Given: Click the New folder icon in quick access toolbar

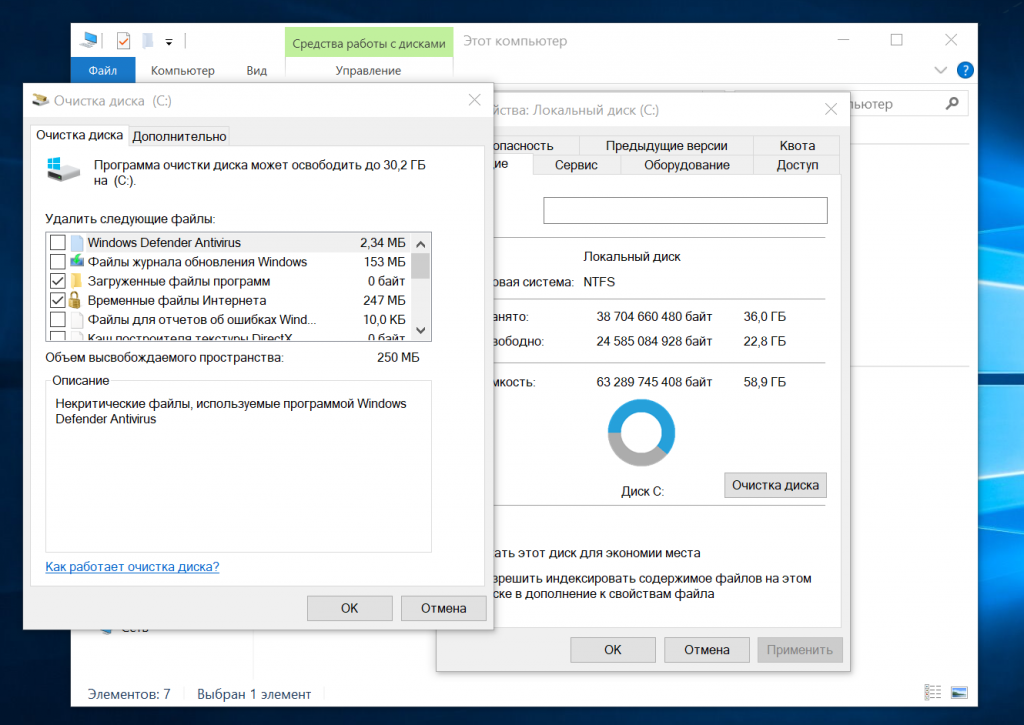Looking at the screenshot, I should [148, 40].
